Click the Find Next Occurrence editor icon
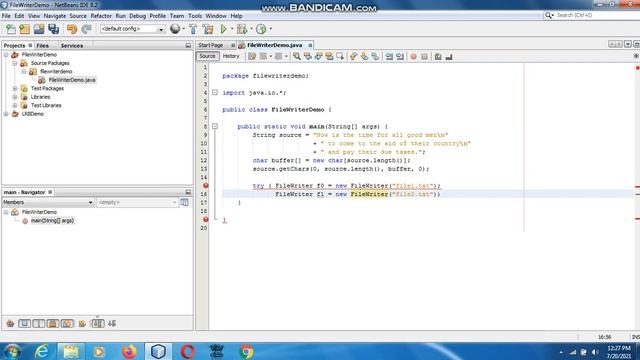Viewport: 640px width, 360px height. coord(318,56)
